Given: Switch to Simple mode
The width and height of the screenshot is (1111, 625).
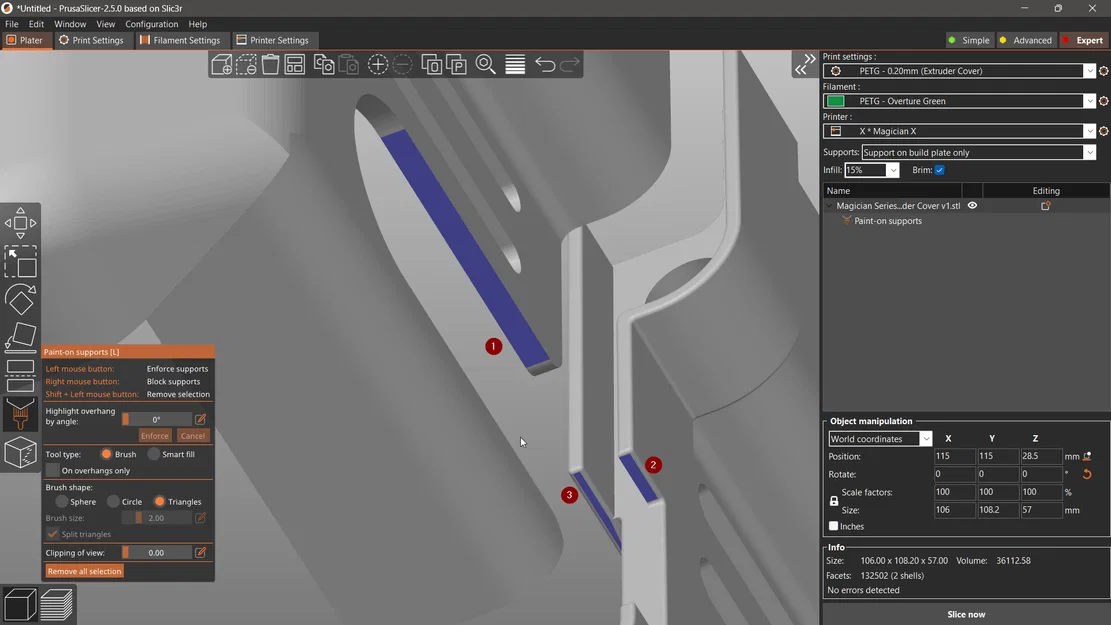Looking at the screenshot, I should click(969, 40).
